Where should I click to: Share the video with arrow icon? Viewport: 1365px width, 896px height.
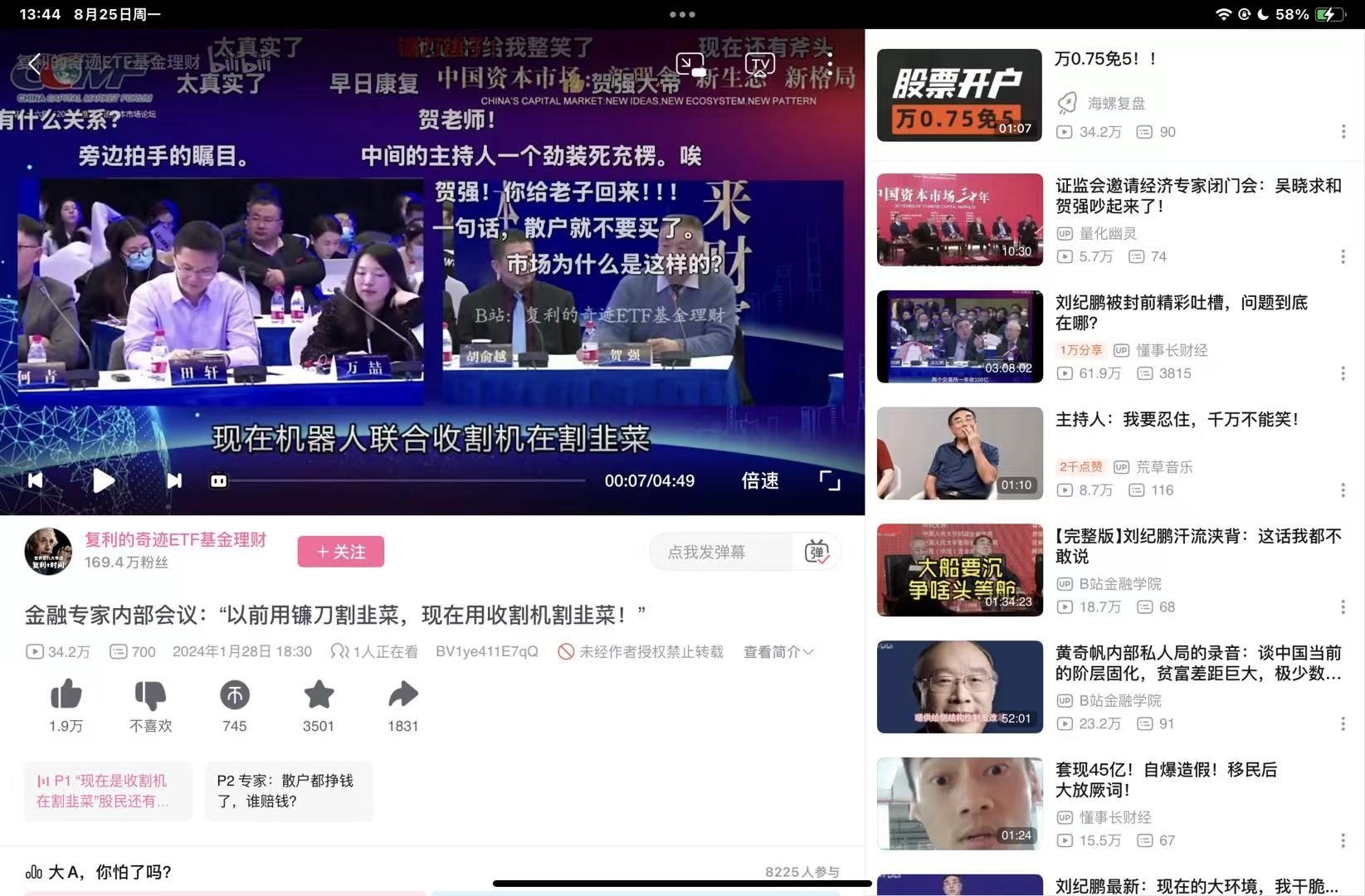402,694
